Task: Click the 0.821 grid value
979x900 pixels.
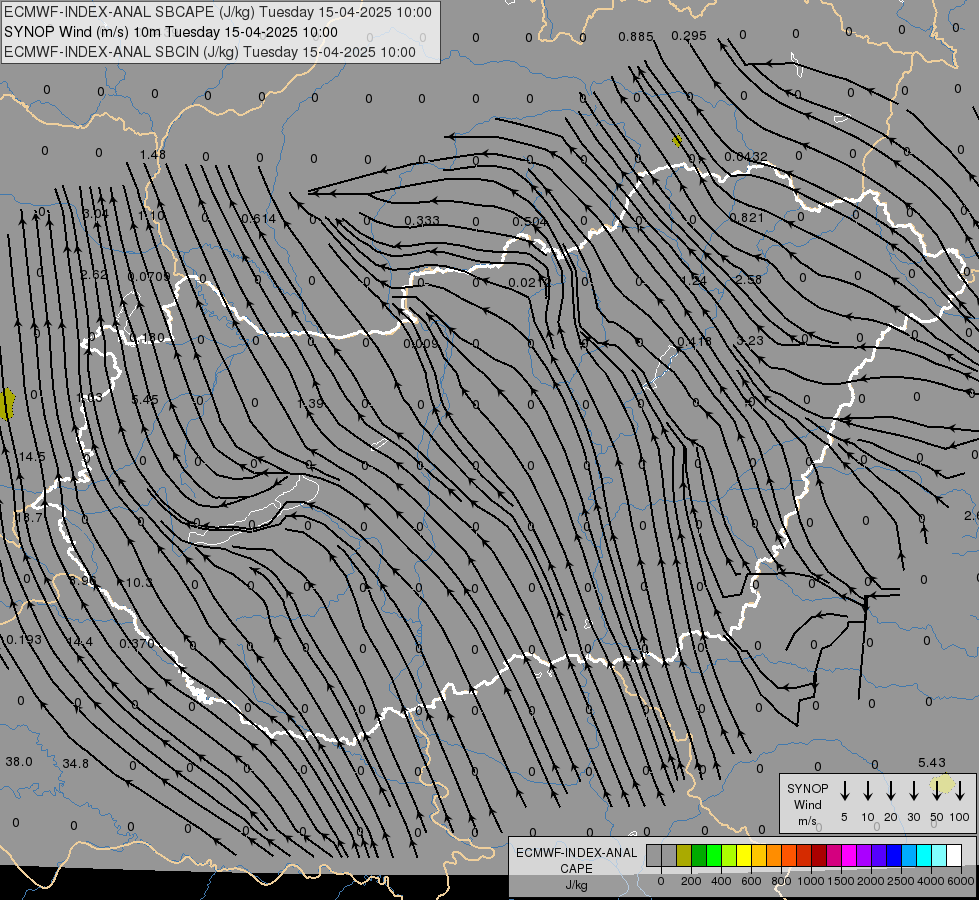Action: tap(746, 217)
